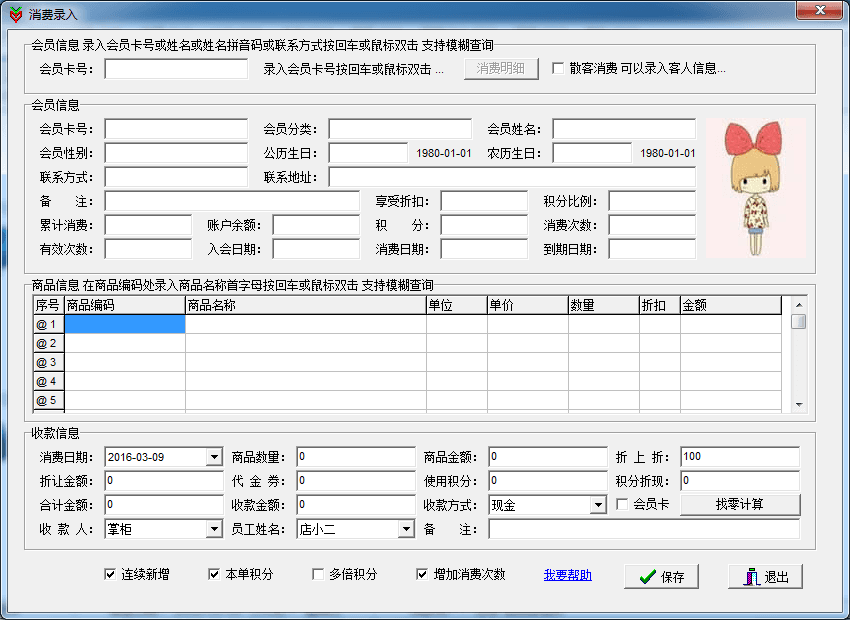Click row header @ 2 in product table

tap(49, 343)
